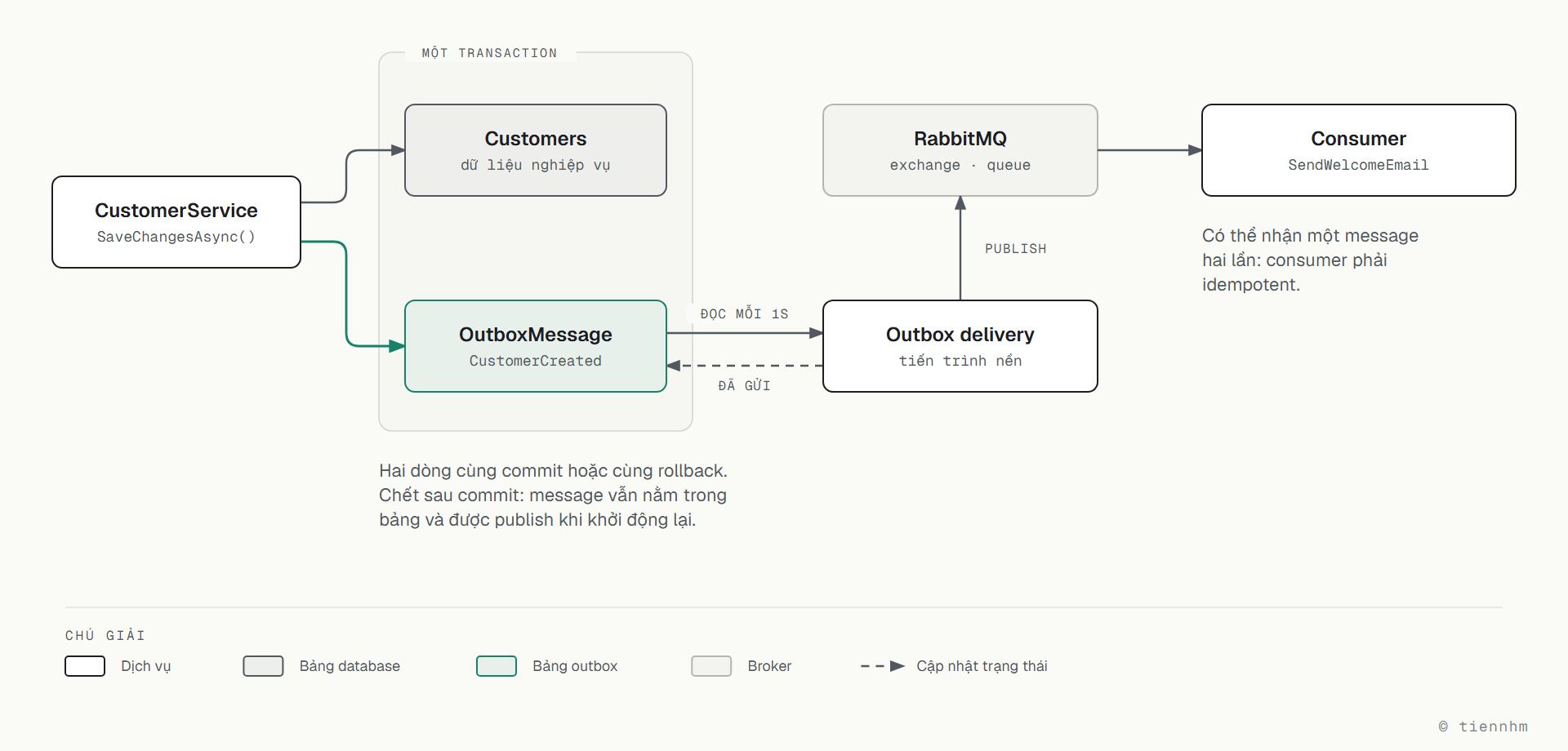Click the 'Hai dòng cùng commit' note
The image size is (1568, 751).
point(553,495)
